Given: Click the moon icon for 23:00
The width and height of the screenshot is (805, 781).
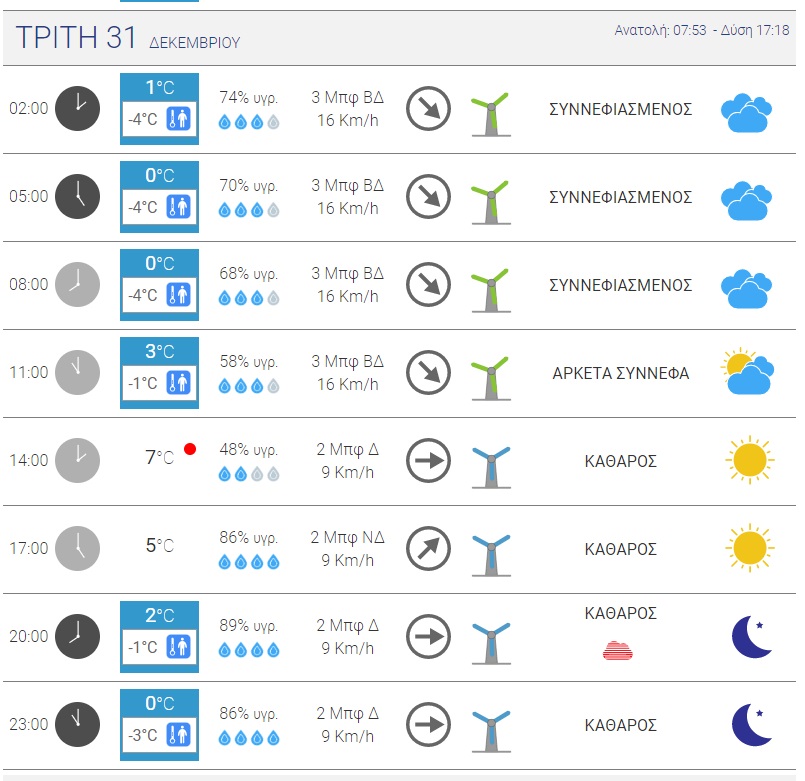Looking at the screenshot, I should point(751,725).
